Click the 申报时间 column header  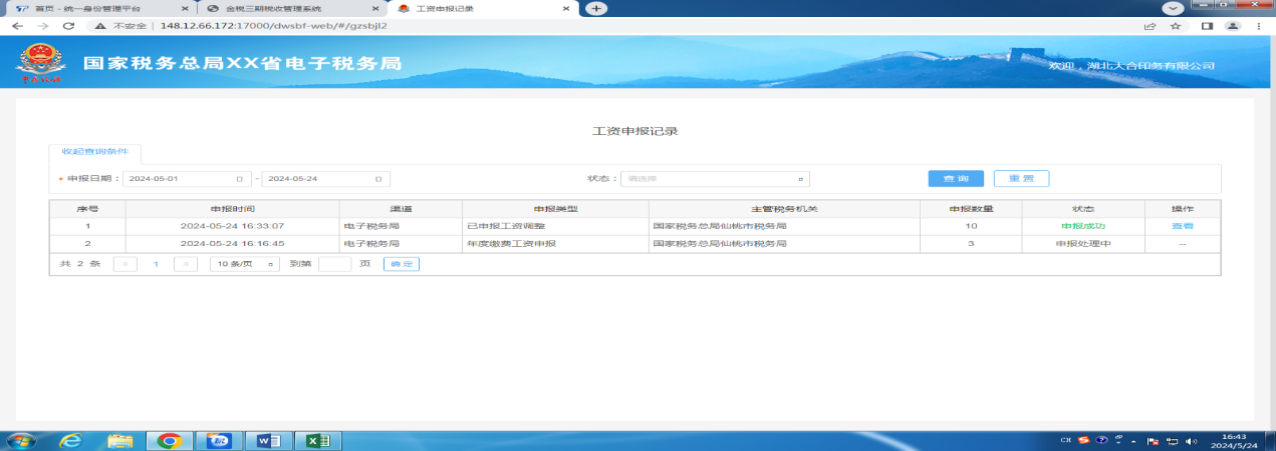click(x=232, y=209)
